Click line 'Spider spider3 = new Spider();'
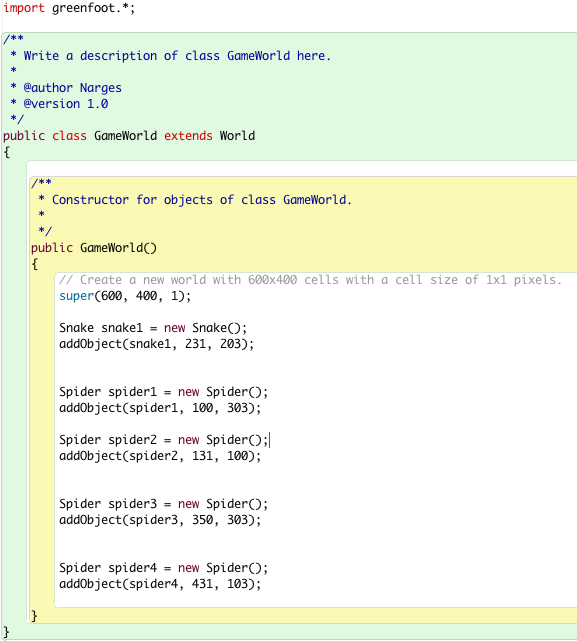The width and height of the screenshot is (577, 641). click(164, 504)
